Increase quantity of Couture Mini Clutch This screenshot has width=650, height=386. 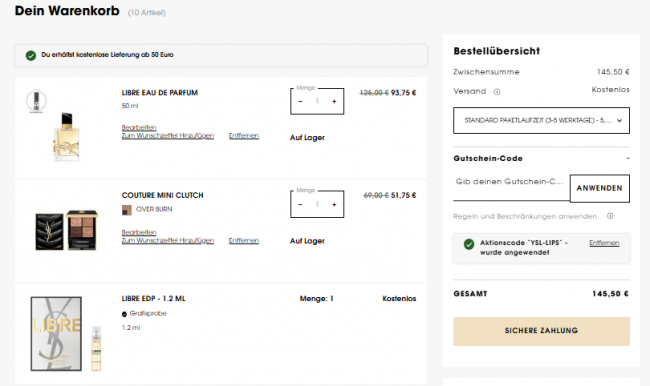pos(334,204)
